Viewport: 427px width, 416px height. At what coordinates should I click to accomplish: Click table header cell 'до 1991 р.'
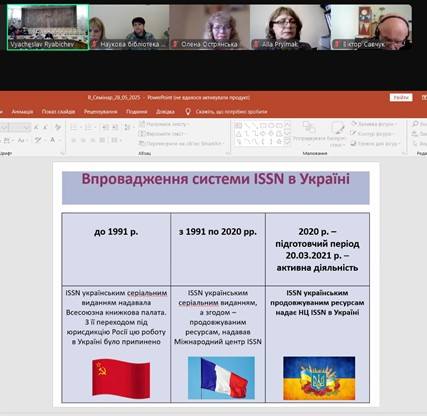click(116, 232)
